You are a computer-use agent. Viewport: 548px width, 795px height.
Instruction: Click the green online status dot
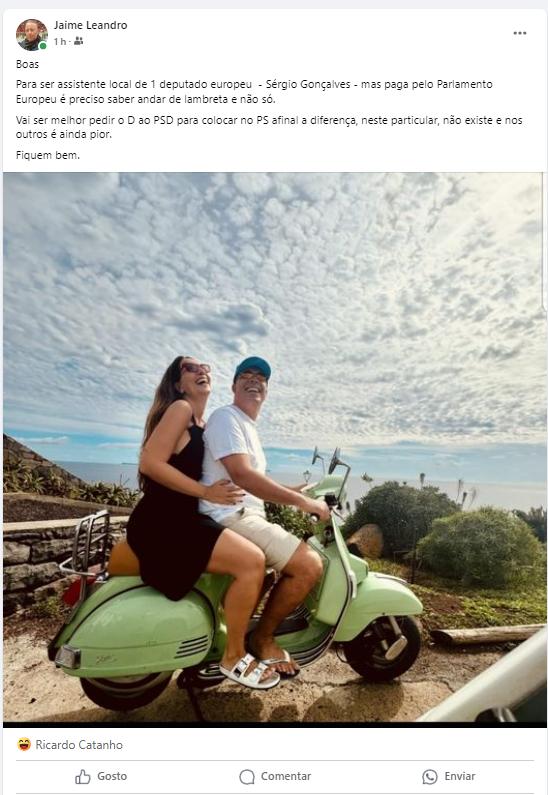coord(43,46)
